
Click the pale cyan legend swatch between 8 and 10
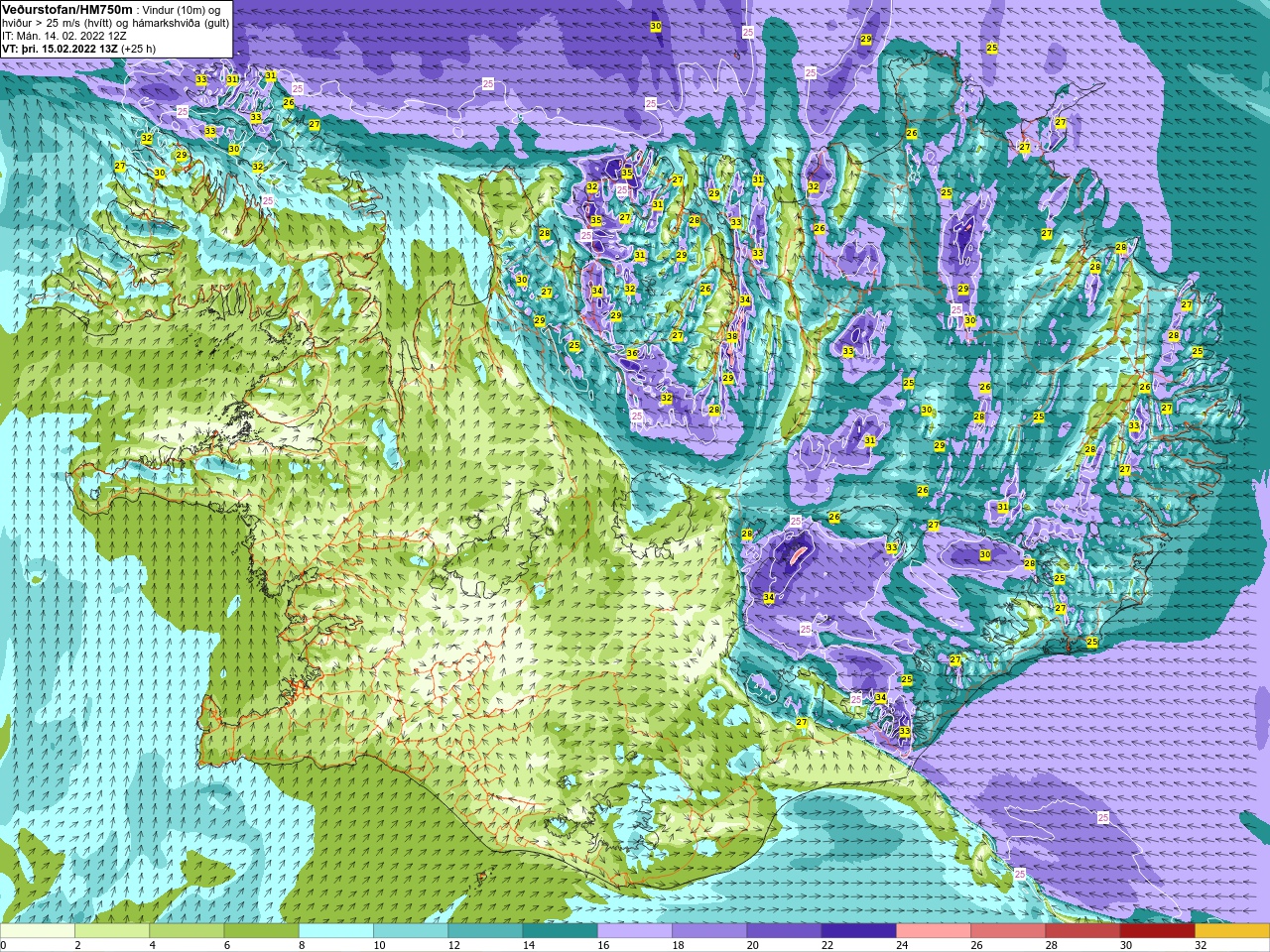(x=336, y=931)
